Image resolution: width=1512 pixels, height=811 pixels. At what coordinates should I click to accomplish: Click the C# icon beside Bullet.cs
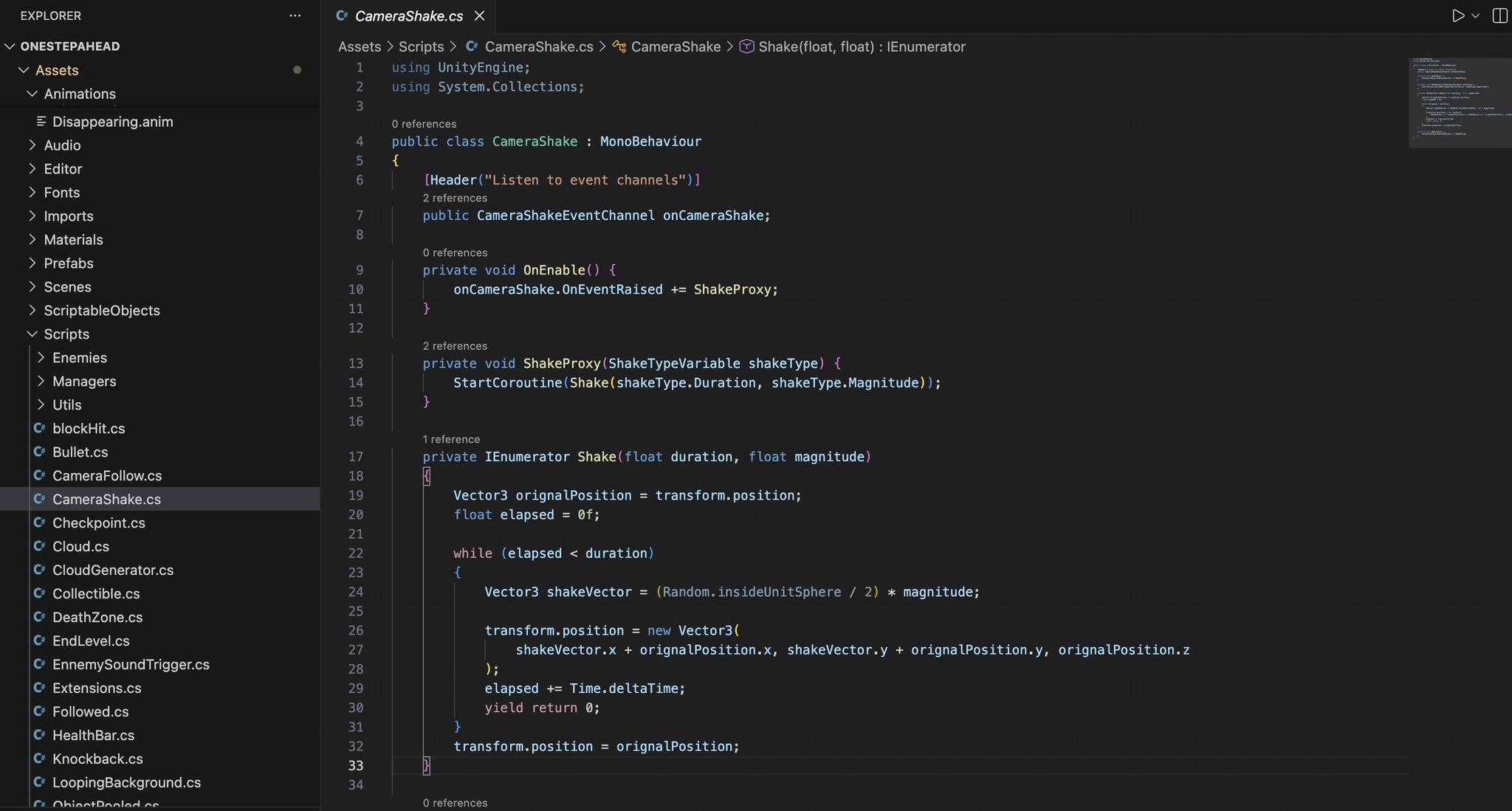point(40,452)
